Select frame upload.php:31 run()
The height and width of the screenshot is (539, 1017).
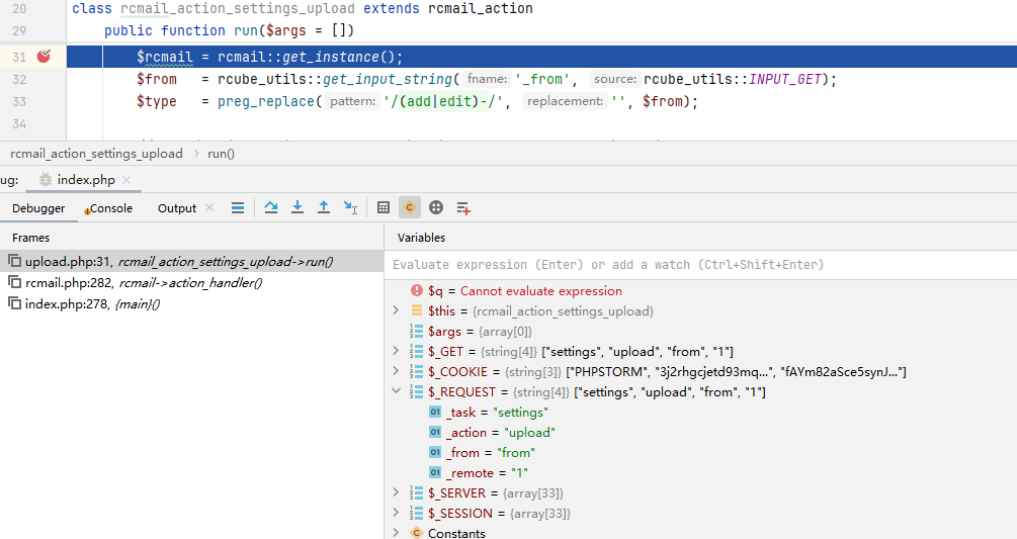[x=192, y=261]
